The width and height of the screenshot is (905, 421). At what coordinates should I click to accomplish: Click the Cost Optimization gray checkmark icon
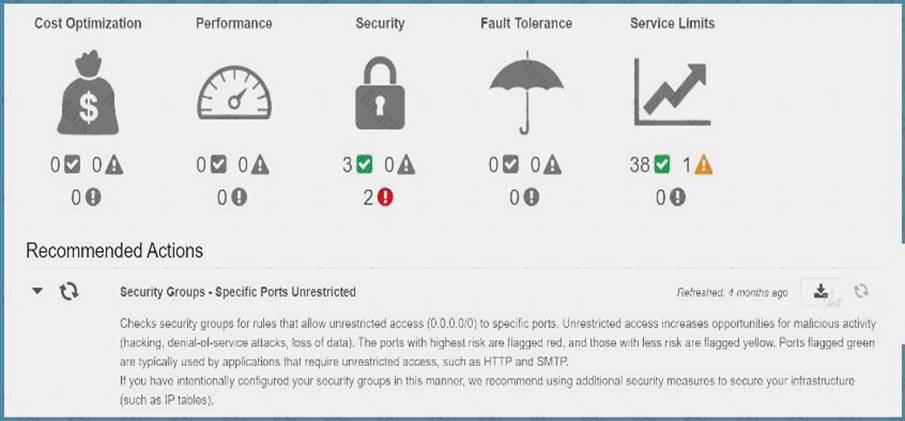(72, 165)
